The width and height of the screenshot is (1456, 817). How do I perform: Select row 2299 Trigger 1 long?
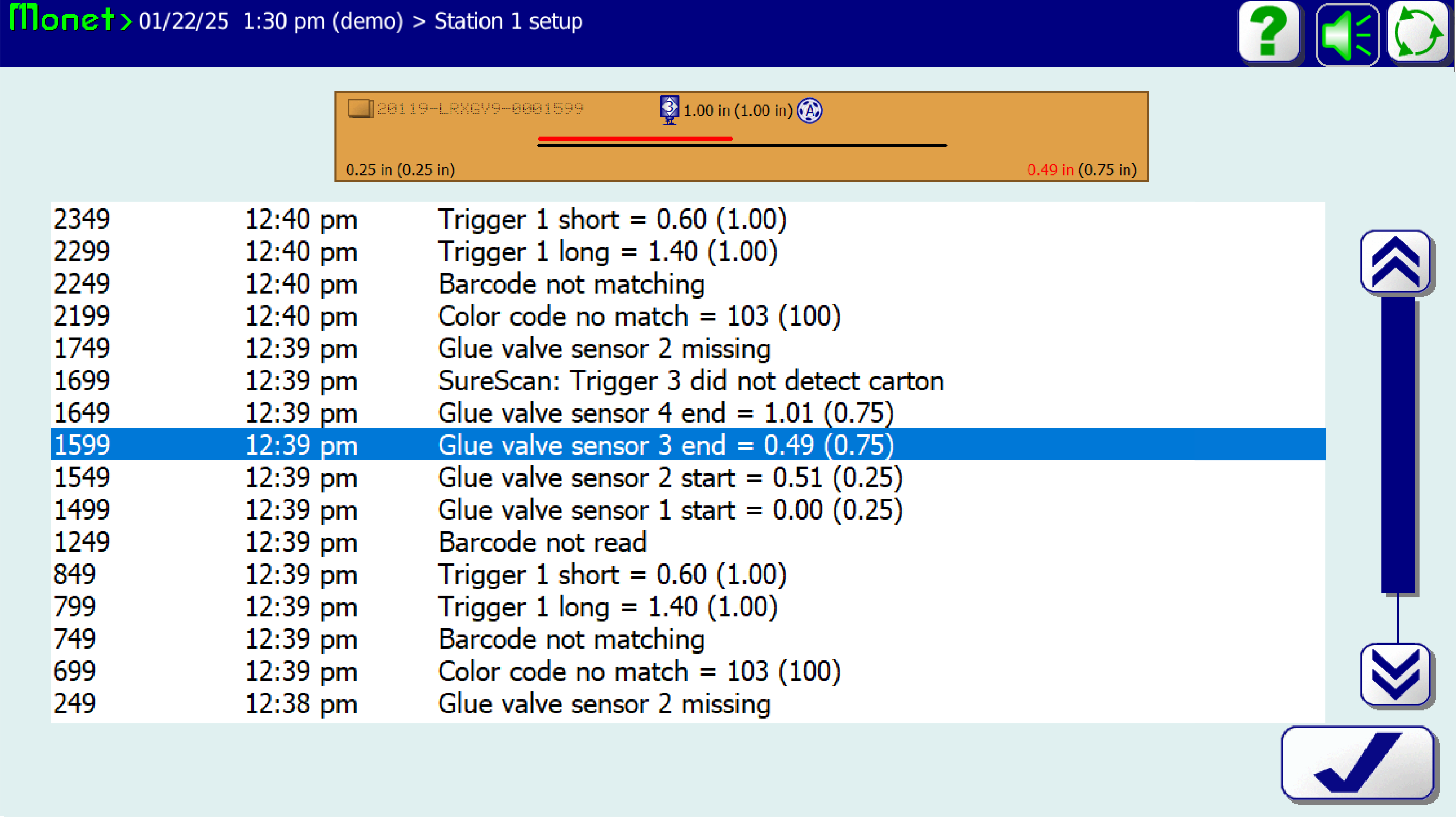pos(688,251)
